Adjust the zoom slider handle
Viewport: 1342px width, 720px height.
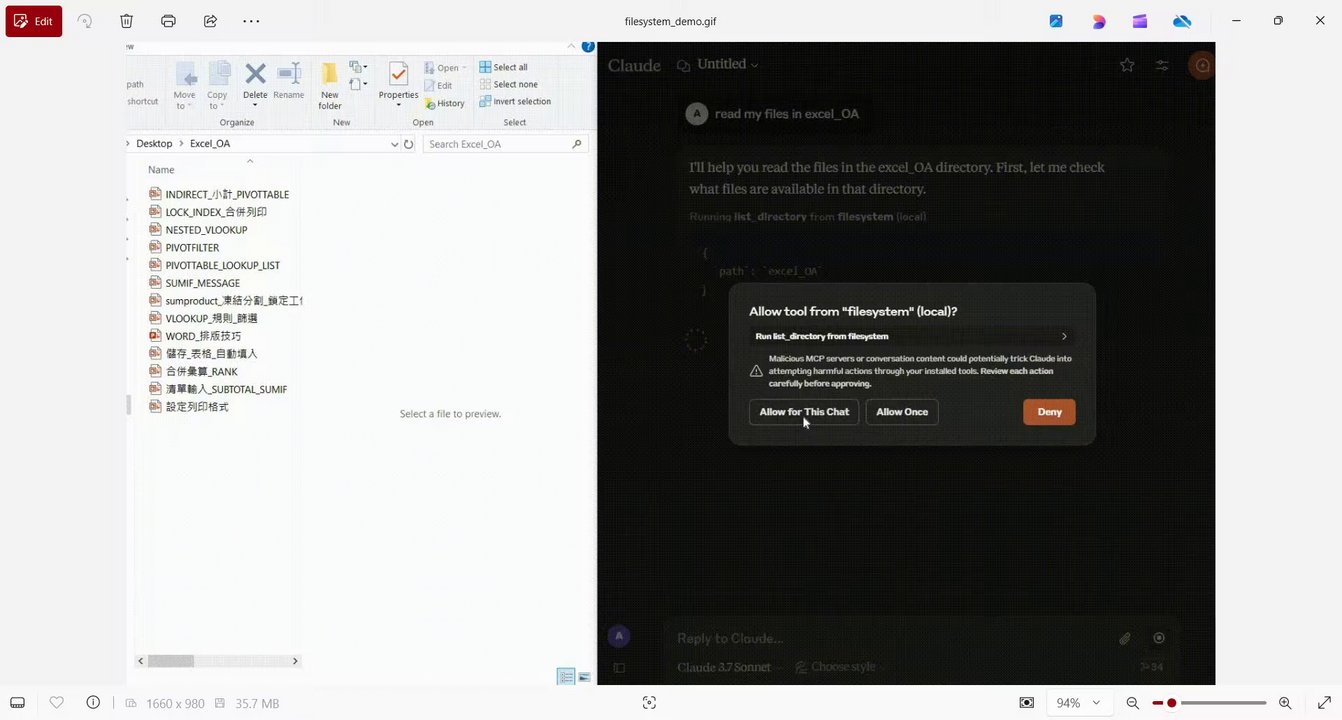tap(1171, 703)
